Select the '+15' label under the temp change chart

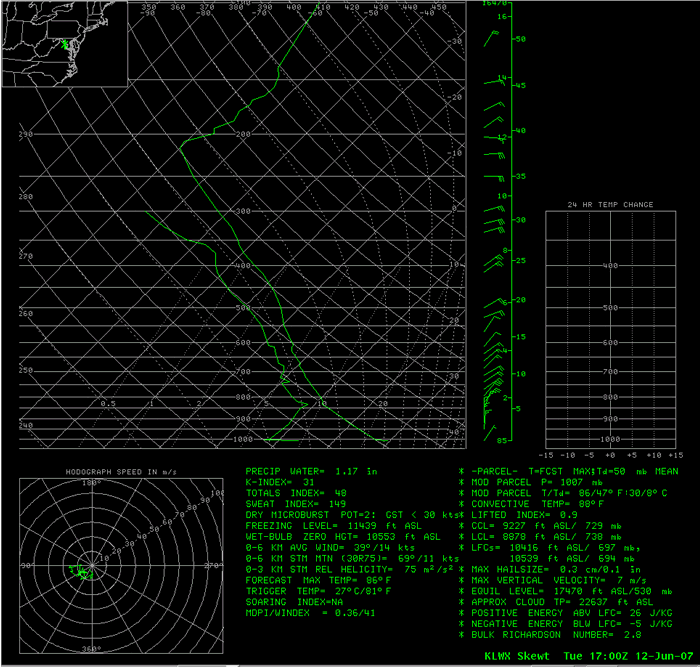[676, 455]
